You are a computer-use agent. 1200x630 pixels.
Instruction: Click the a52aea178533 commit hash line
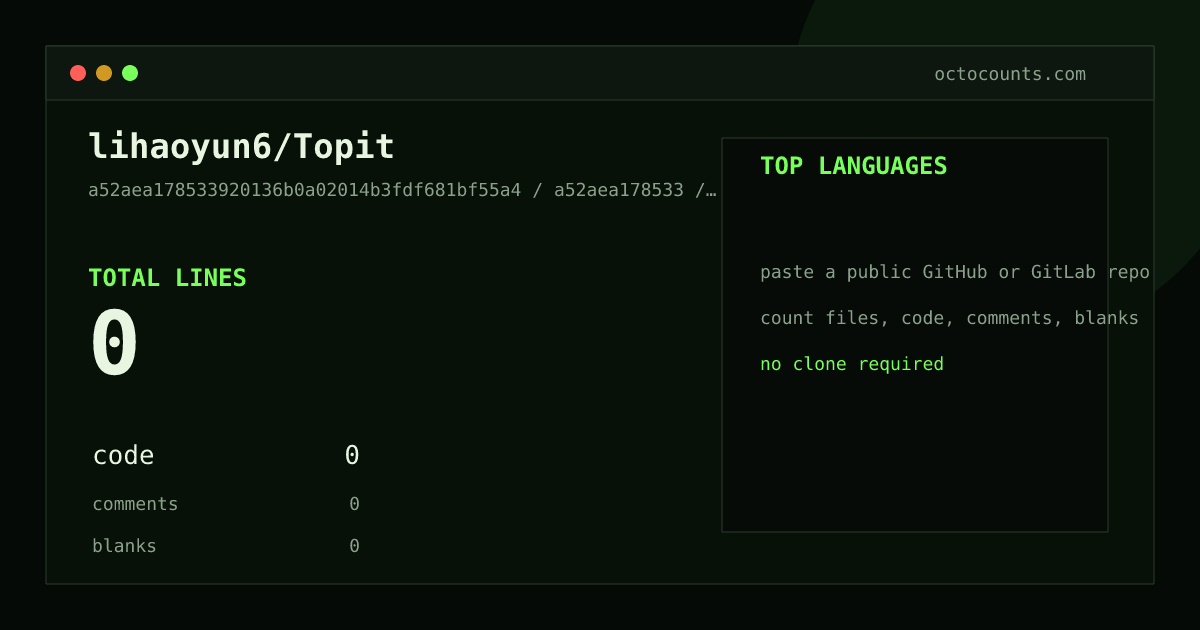tap(402, 190)
